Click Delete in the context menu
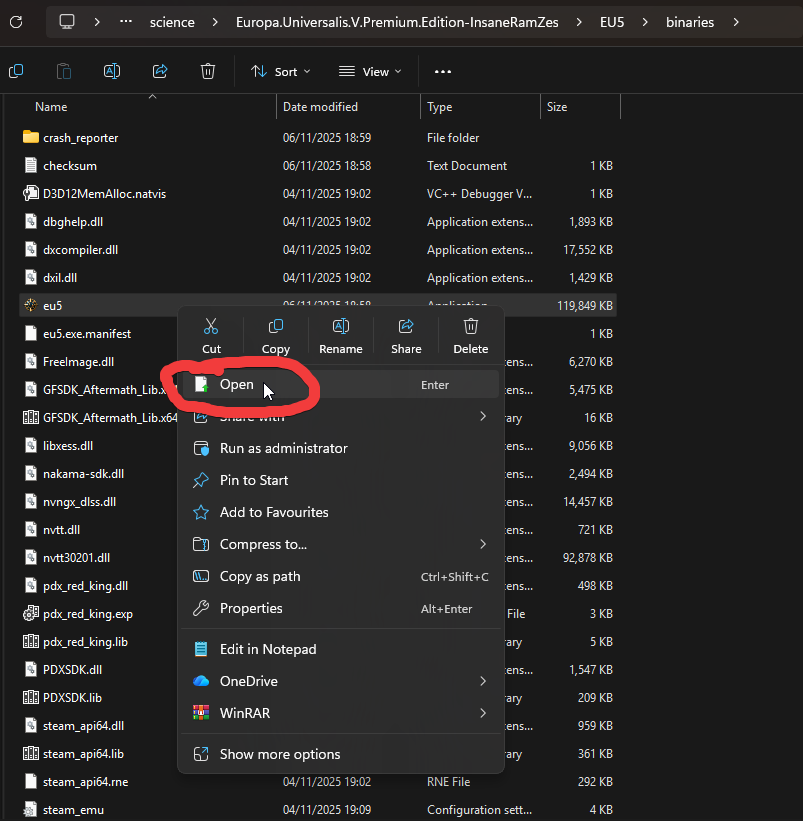Screen dimensions: 803x821 click(471, 336)
